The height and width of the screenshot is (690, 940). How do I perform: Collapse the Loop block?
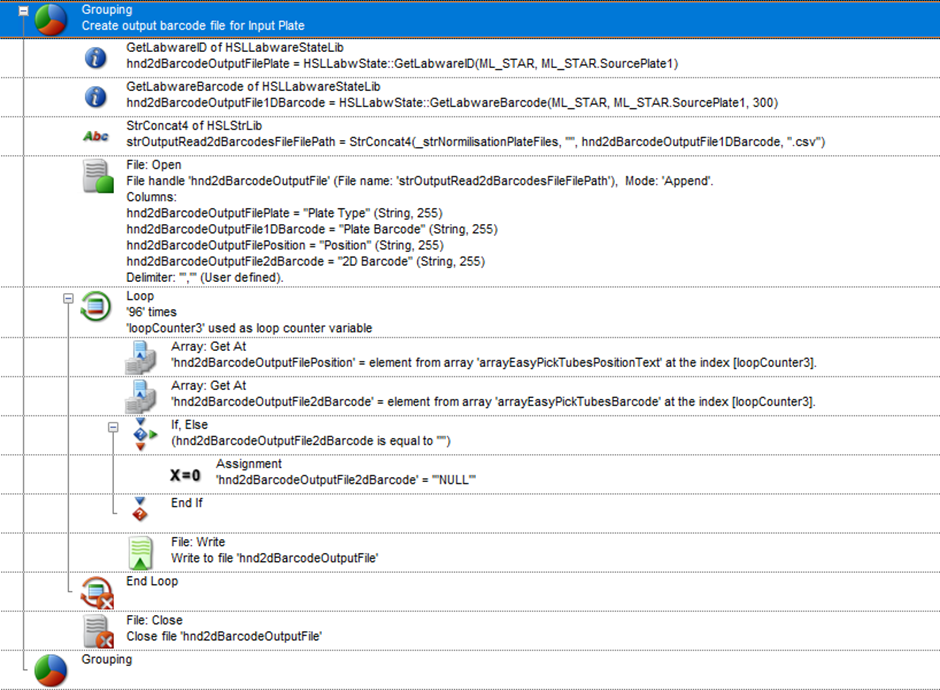pyautogui.click(x=68, y=298)
